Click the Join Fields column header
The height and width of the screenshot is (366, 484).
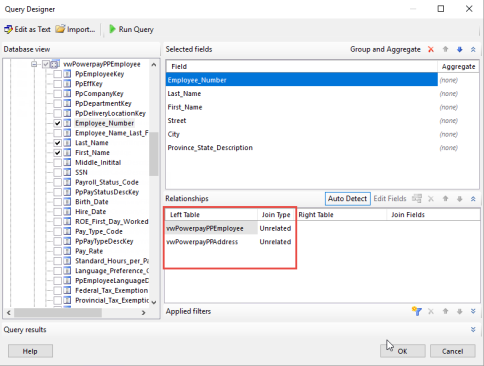click(x=433, y=215)
